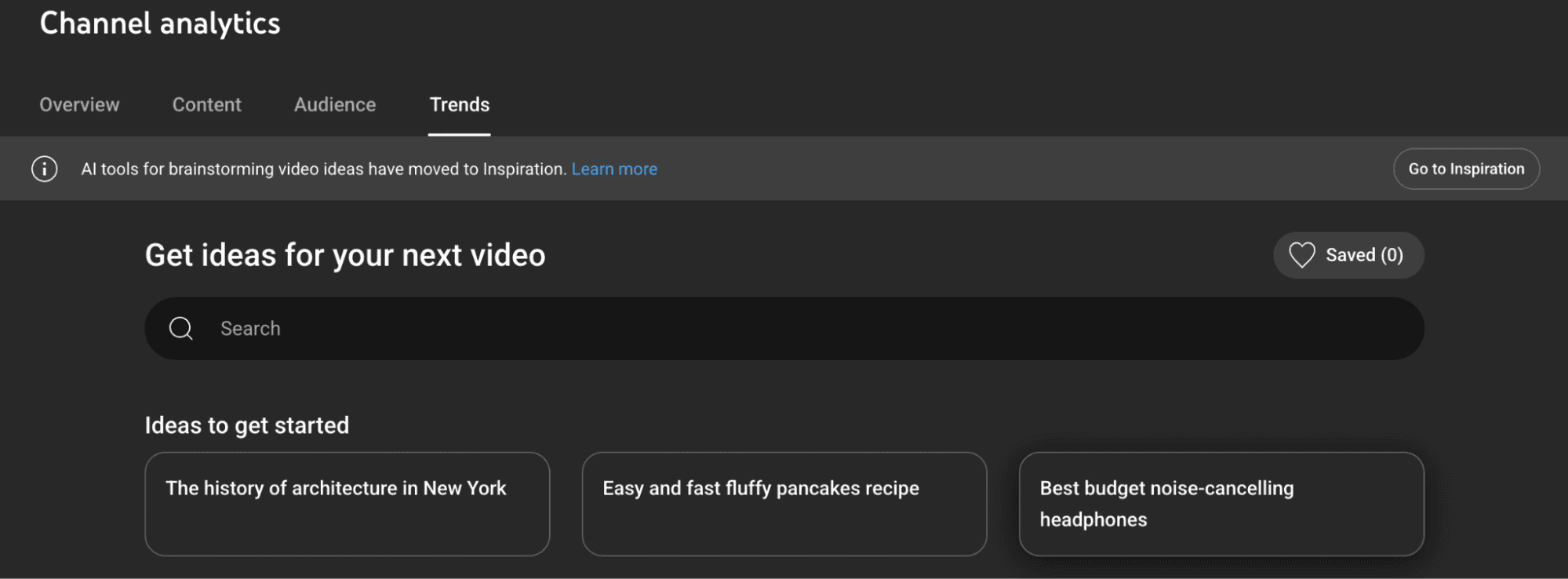Follow the Learn more link
Viewport: 1568px width, 579px height.
(614, 169)
